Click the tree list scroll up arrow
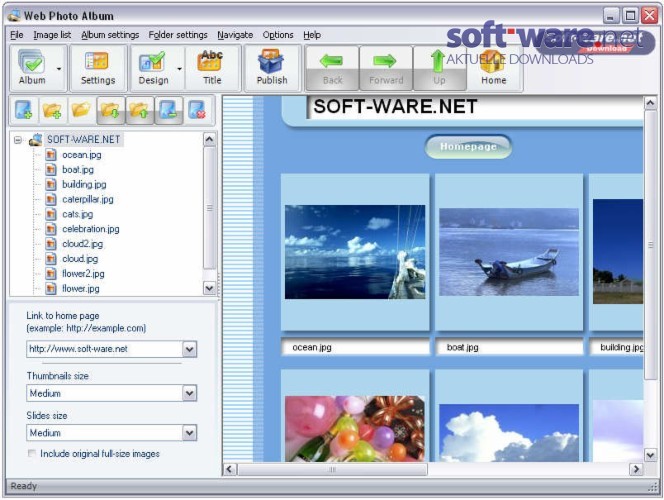 point(209,139)
